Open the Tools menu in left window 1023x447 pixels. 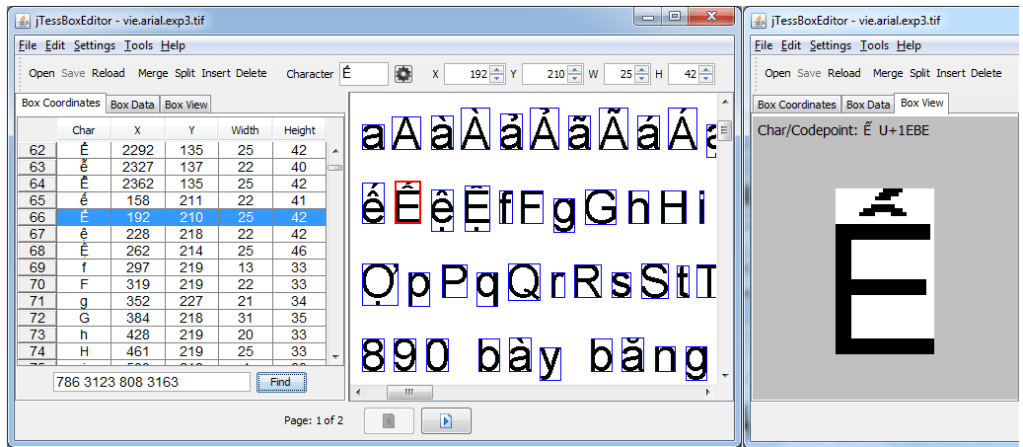pyautogui.click(x=138, y=45)
